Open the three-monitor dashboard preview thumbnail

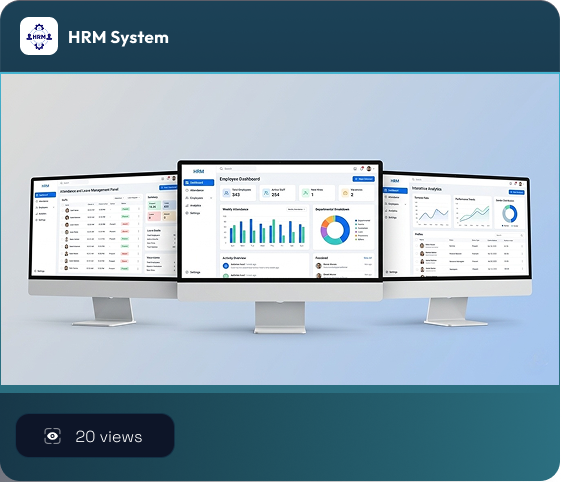pos(280,229)
